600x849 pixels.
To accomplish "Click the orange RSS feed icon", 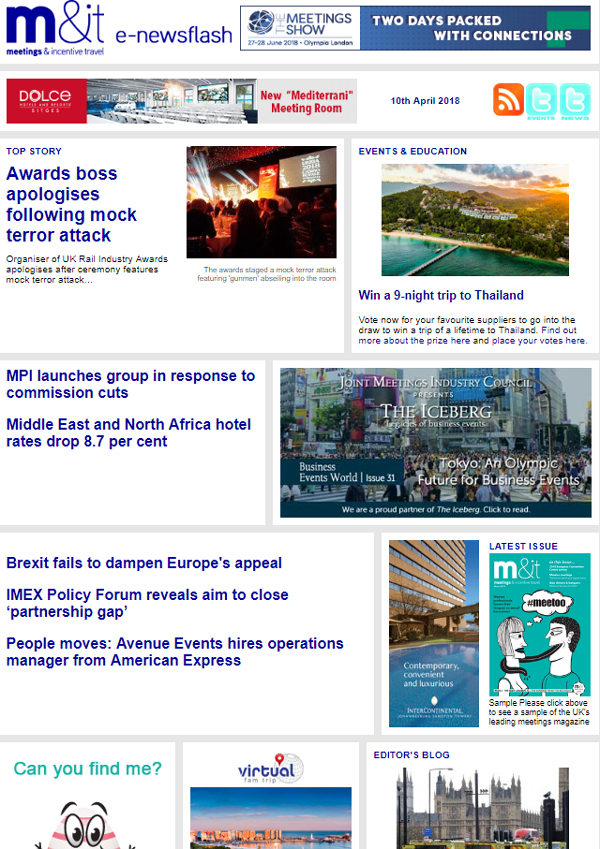I will [508, 100].
